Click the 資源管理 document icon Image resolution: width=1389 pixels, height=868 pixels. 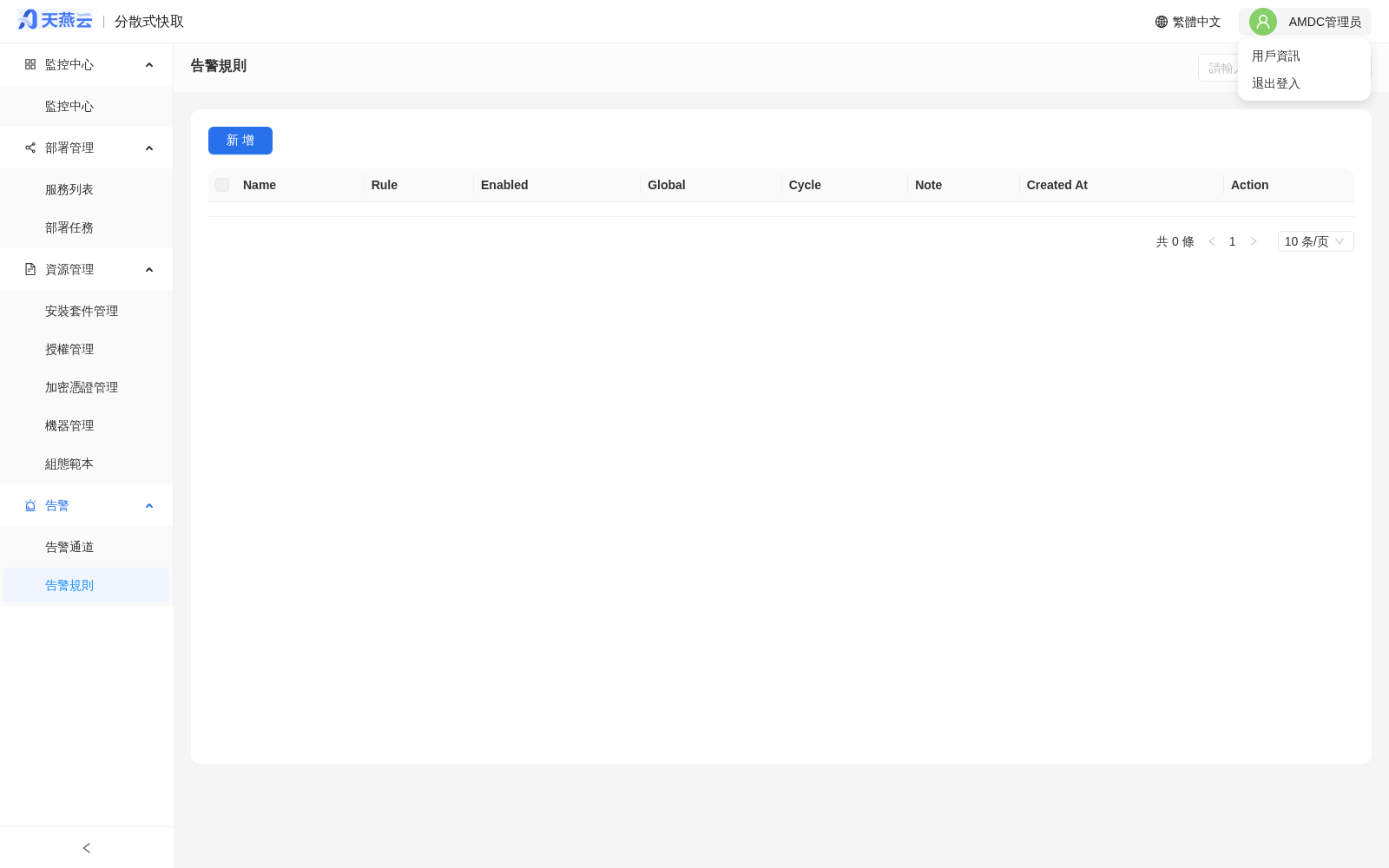click(x=30, y=269)
